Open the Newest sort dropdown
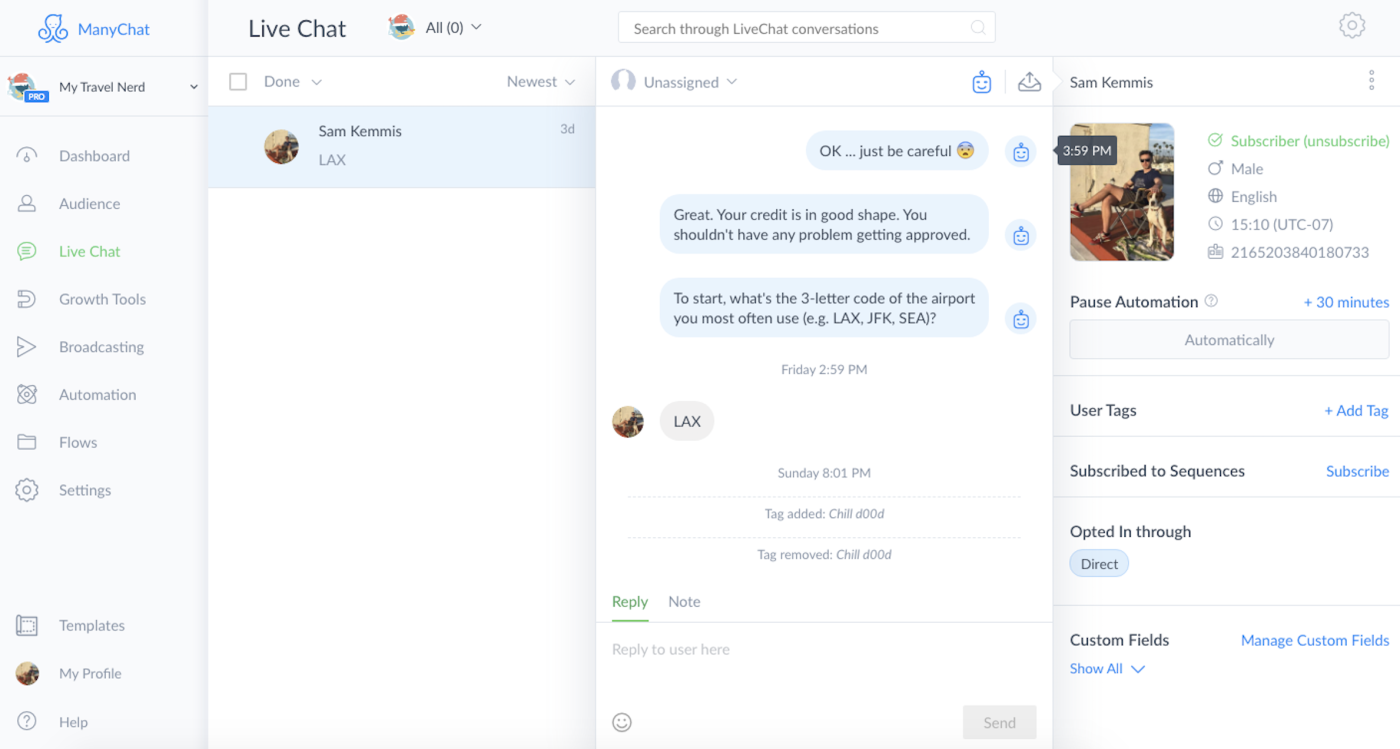1400x749 pixels. pyautogui.click(x=541, y=82)
